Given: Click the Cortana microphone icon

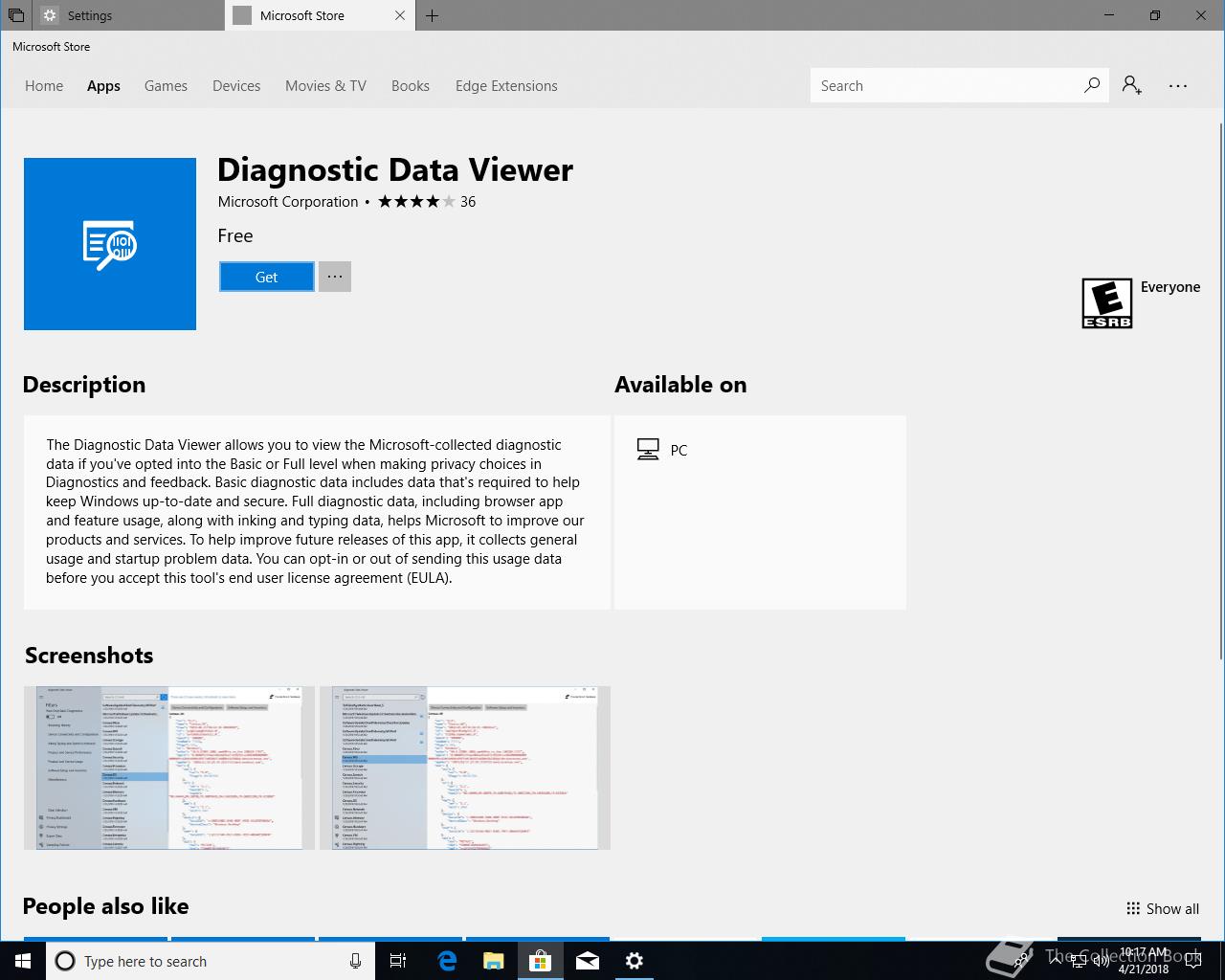Looking at the screenshot, I should tap(355, 961).
